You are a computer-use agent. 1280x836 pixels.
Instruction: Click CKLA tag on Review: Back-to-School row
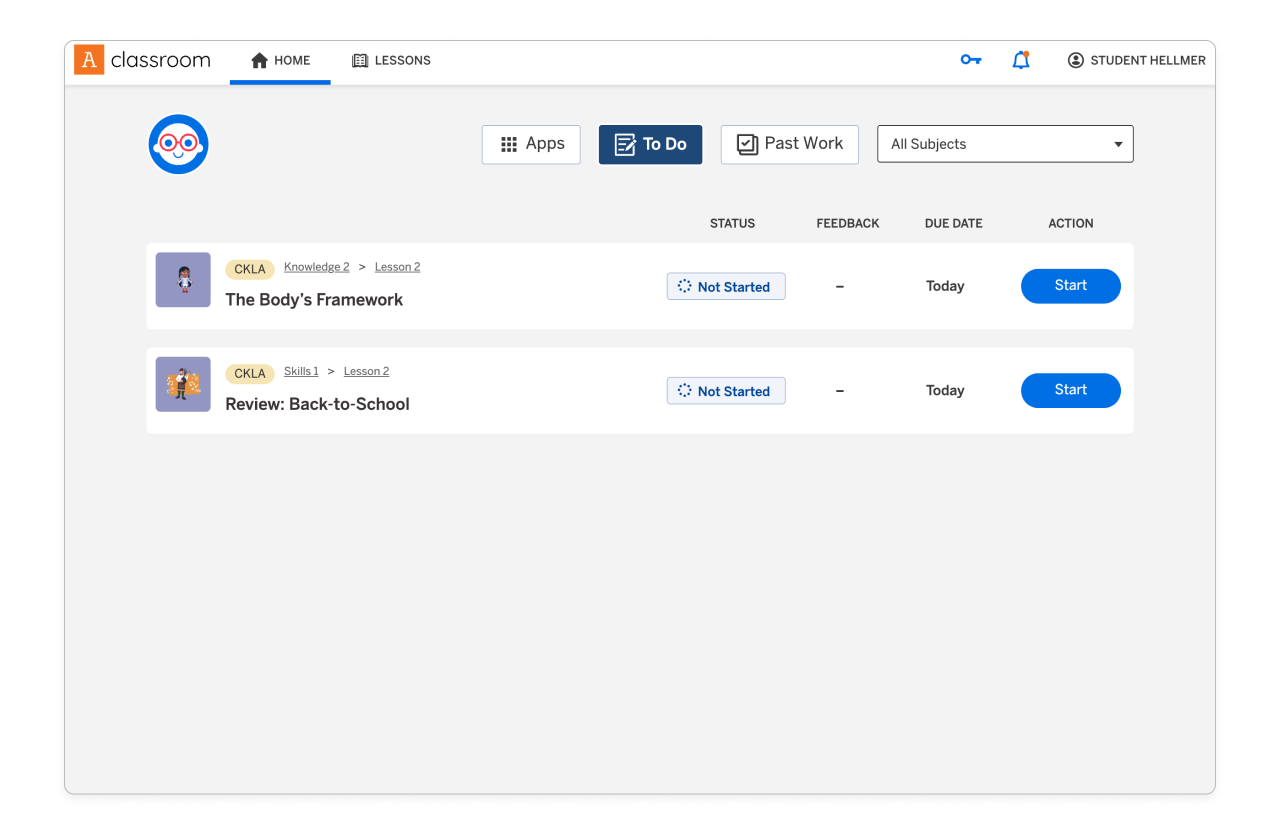coord(250,374)
